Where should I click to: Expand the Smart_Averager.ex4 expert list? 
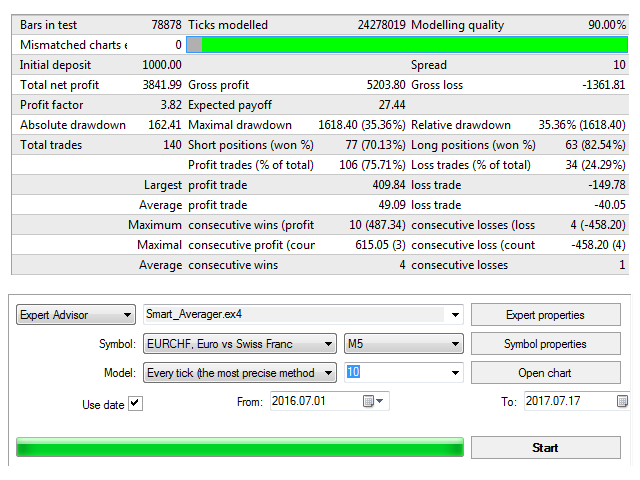455,315
